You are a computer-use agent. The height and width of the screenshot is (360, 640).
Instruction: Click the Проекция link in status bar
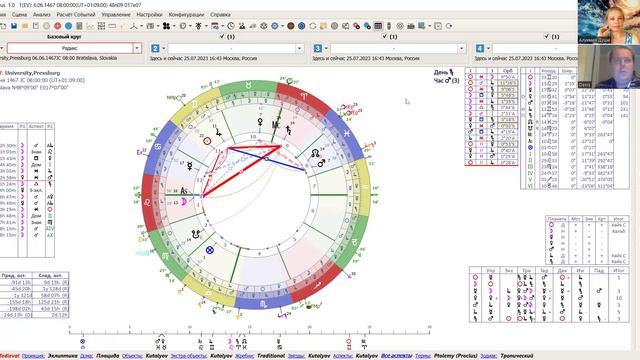pos(33,356)
